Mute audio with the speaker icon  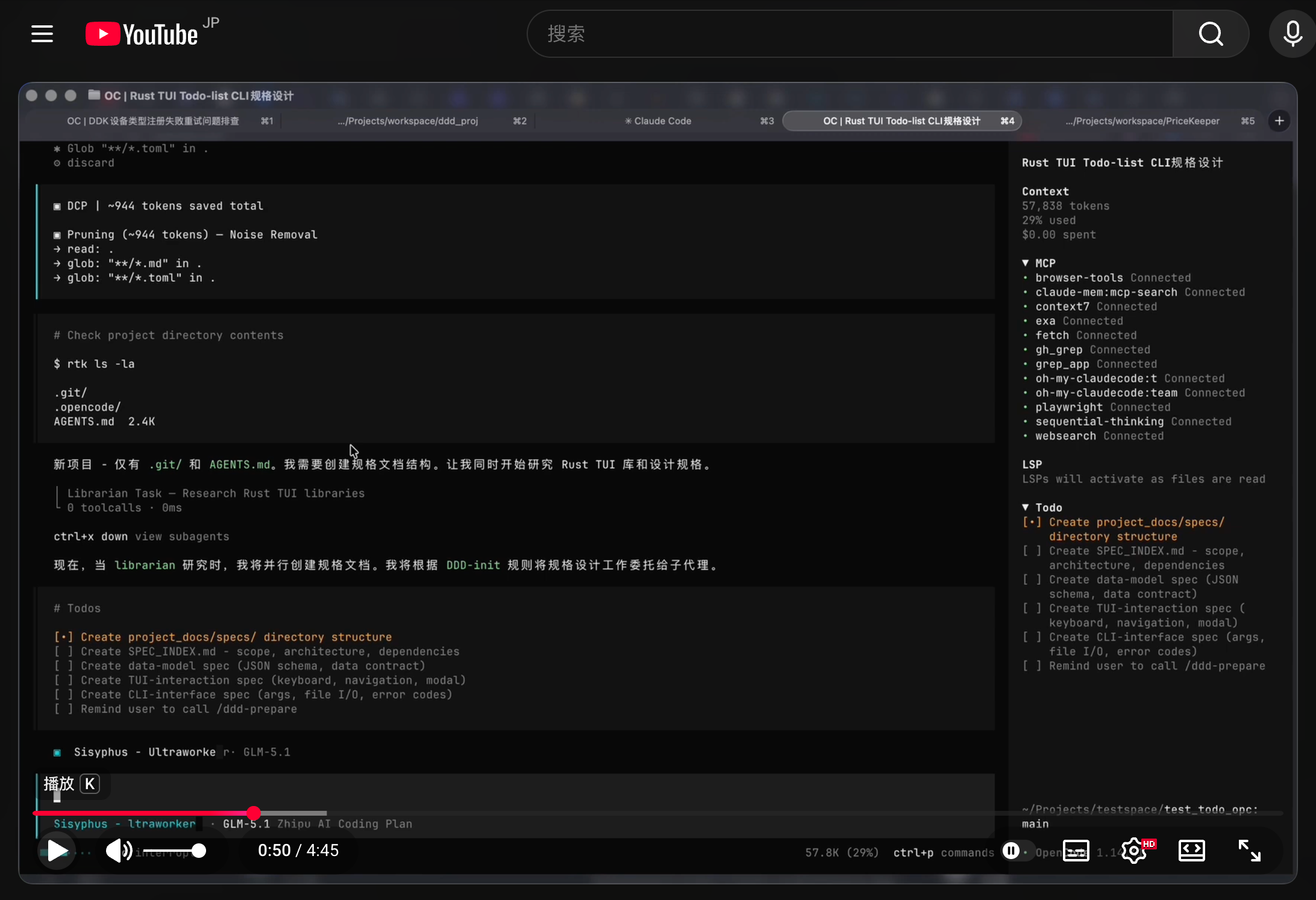119,851
